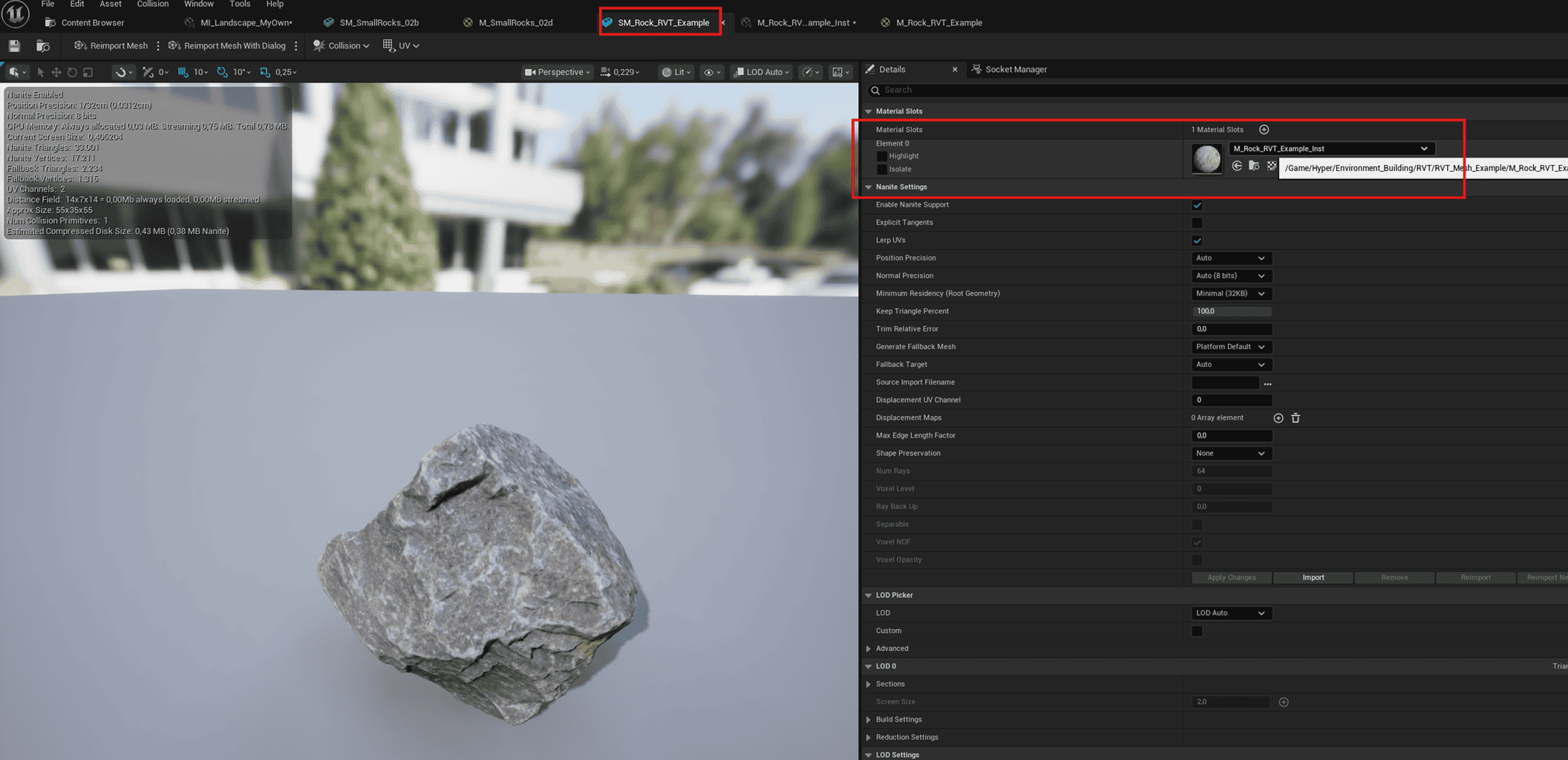Open the UV toolbar dropdown
The image size is (1568, 760).
(x=401, y=46)
